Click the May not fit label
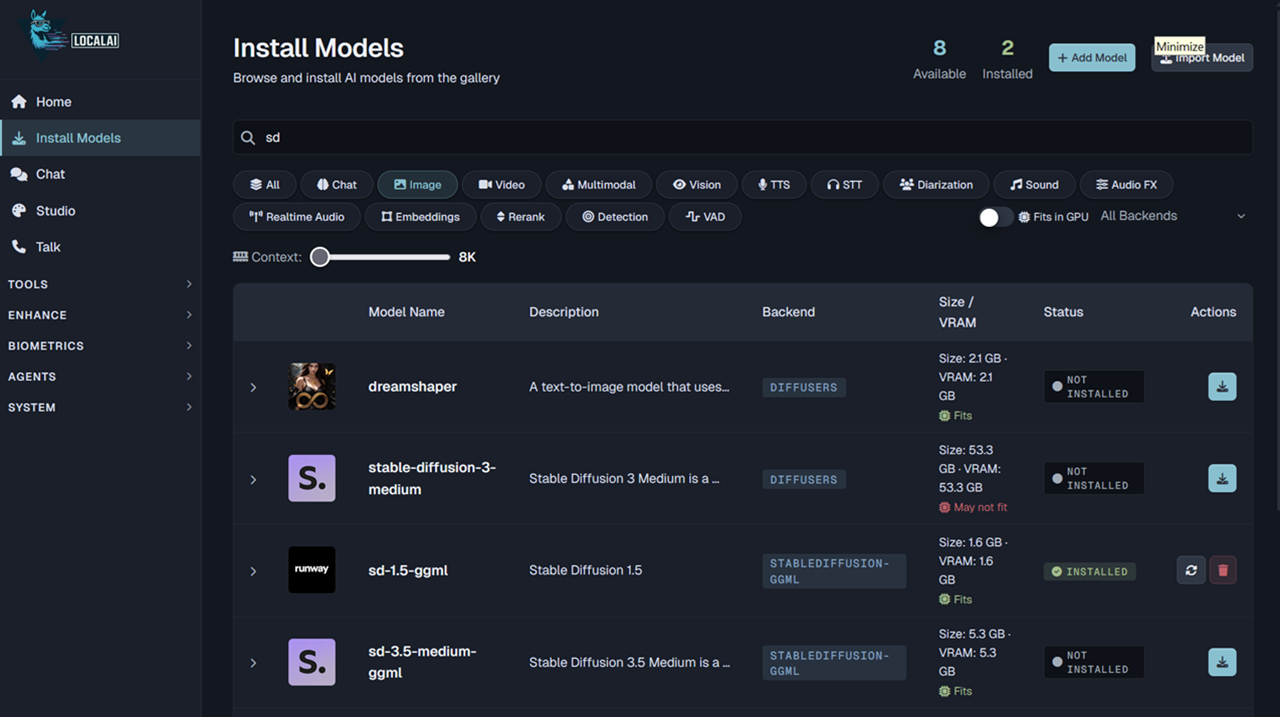 pyautogui.click(x=973, y=507)
